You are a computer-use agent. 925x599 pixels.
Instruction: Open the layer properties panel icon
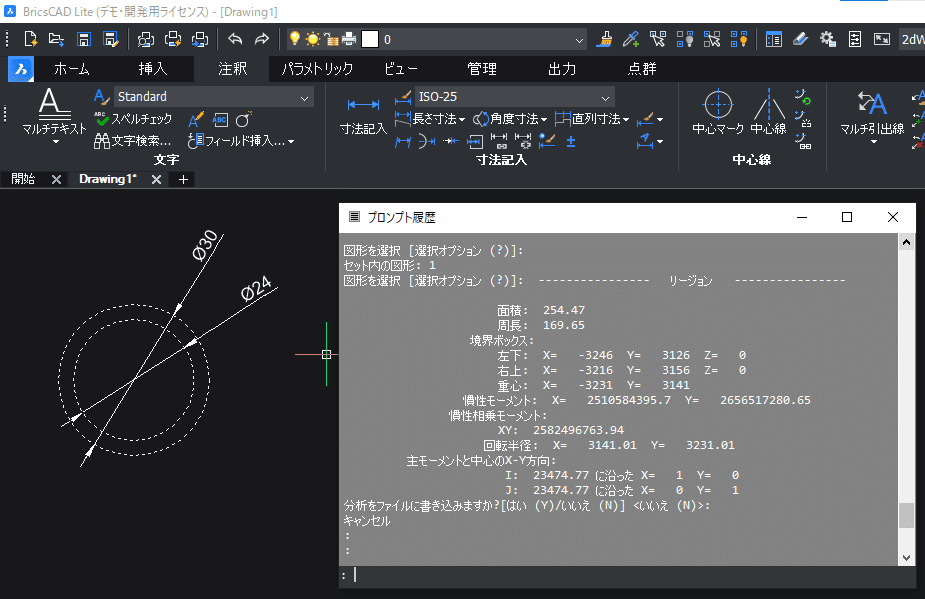click(x=773, y=40)
